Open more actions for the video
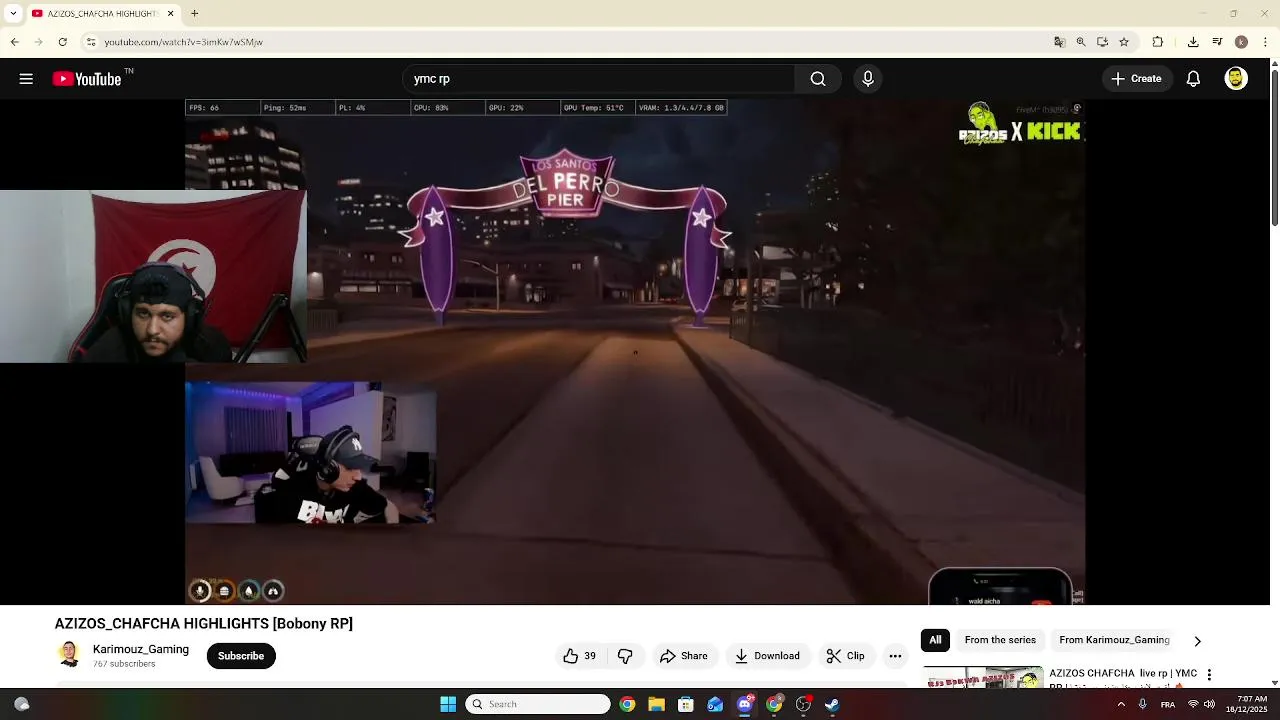 pos(895,656)
